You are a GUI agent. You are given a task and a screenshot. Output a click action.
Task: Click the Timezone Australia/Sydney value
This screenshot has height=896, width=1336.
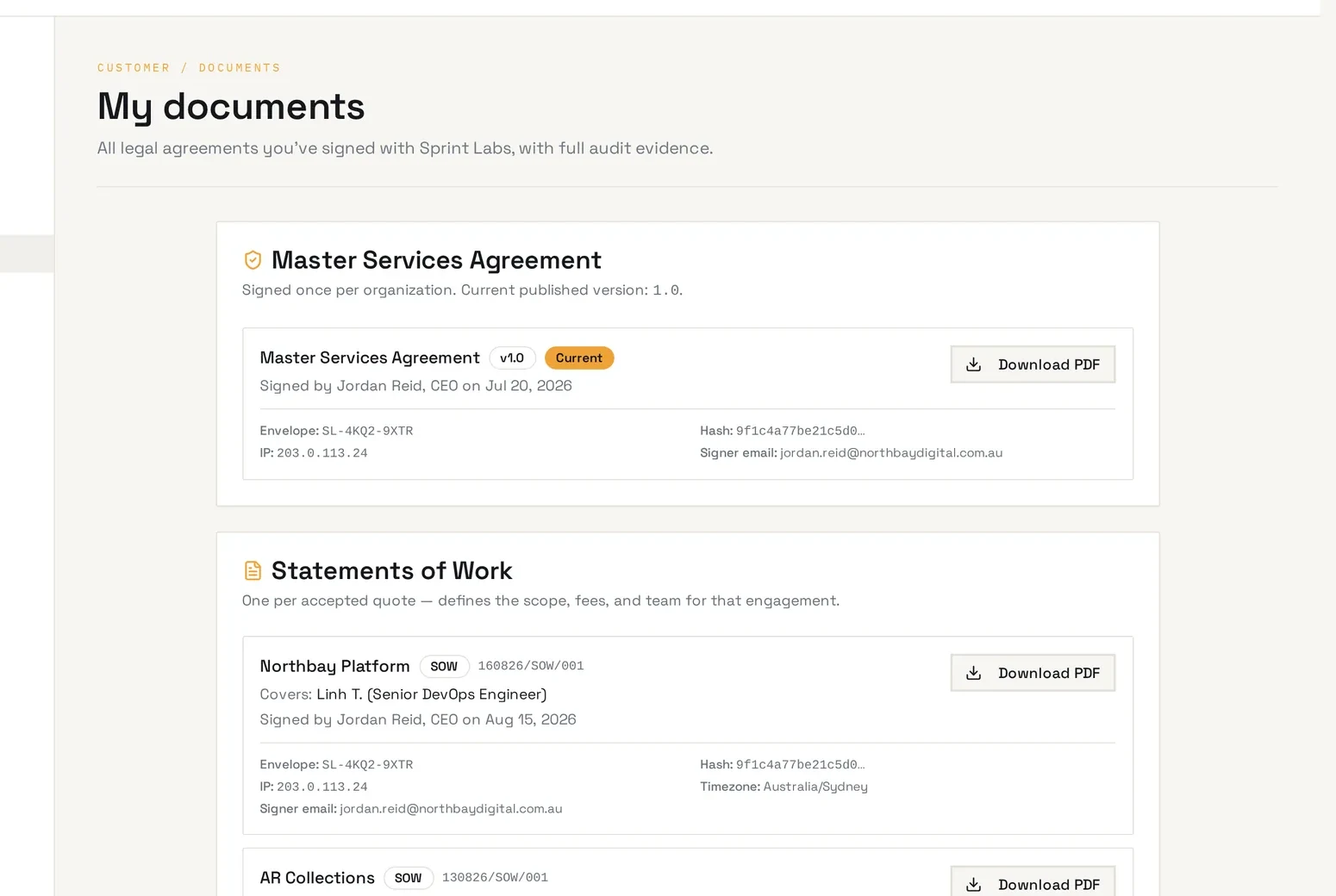815,787
